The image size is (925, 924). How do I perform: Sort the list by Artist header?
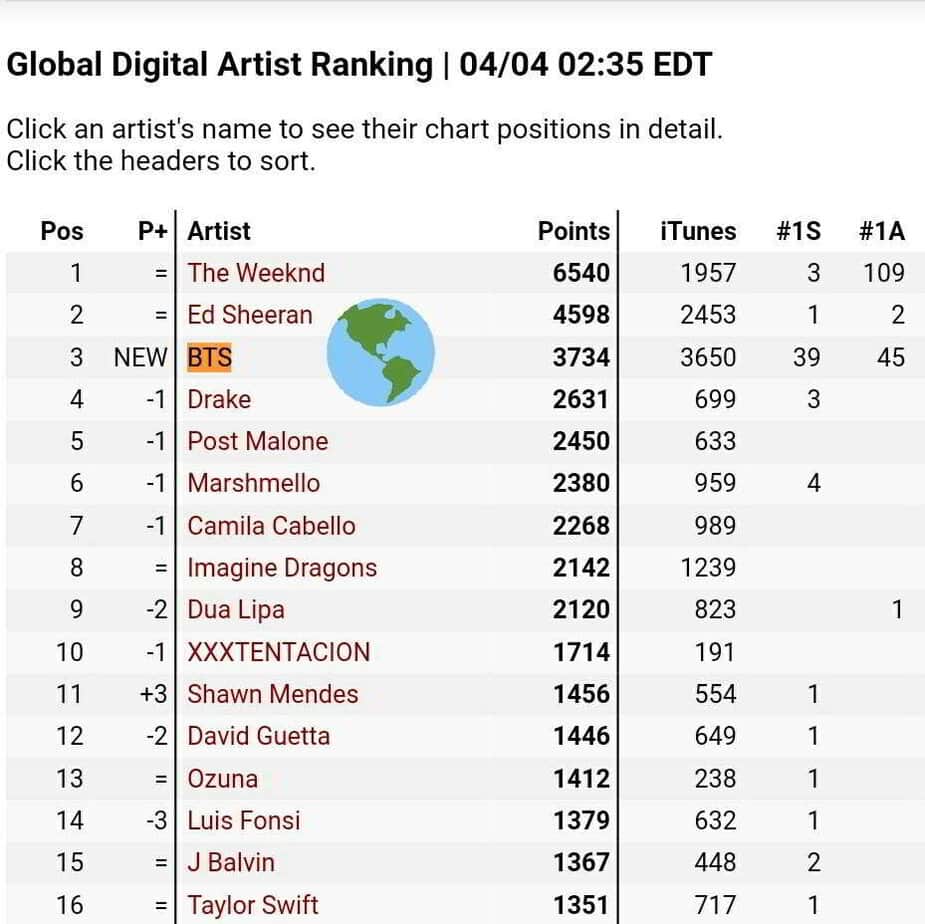coord(219,231)
